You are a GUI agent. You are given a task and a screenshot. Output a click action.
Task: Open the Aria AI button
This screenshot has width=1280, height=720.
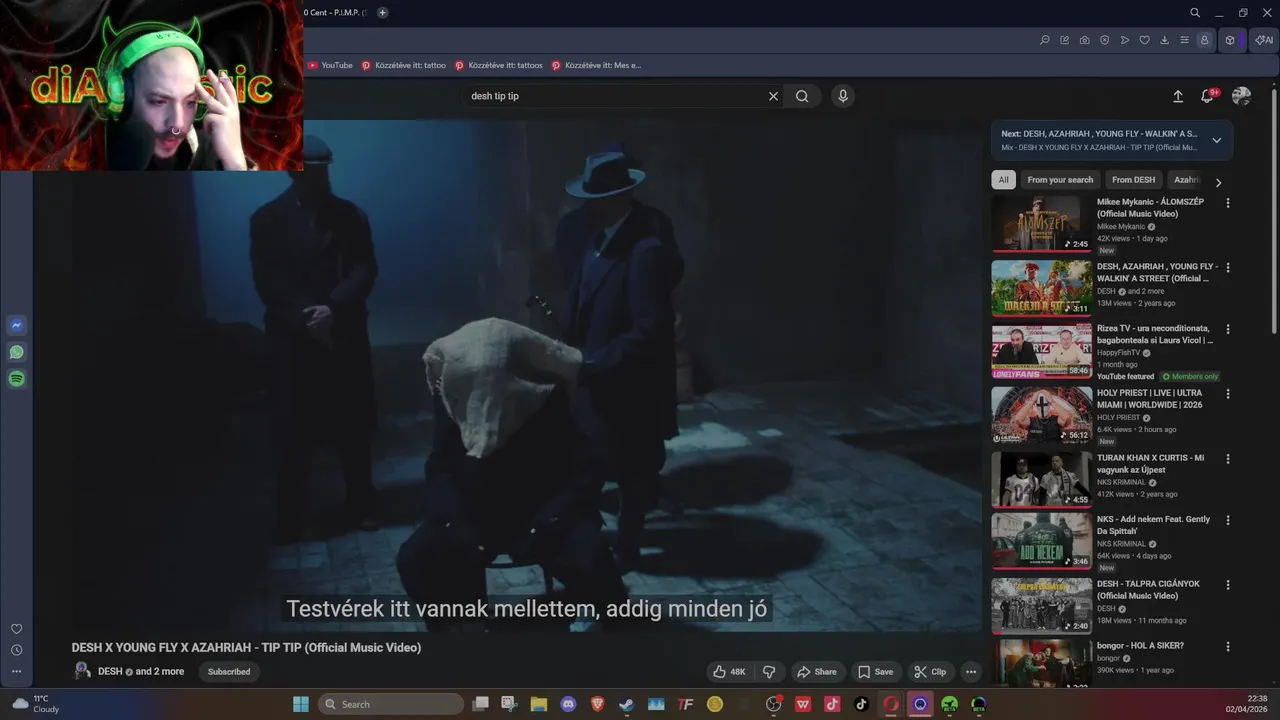click(1264, 40)
